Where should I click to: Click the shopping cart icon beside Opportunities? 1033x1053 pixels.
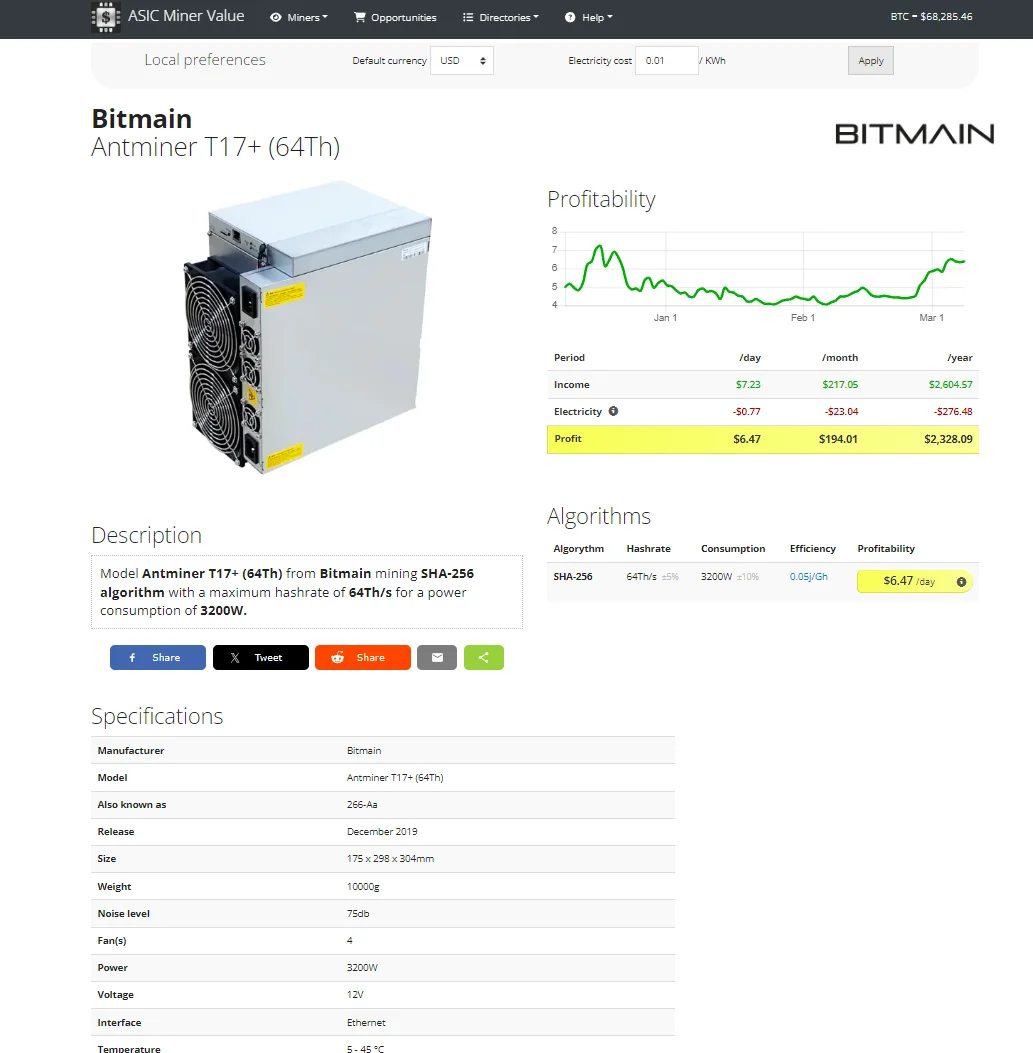tap(360, 17)
